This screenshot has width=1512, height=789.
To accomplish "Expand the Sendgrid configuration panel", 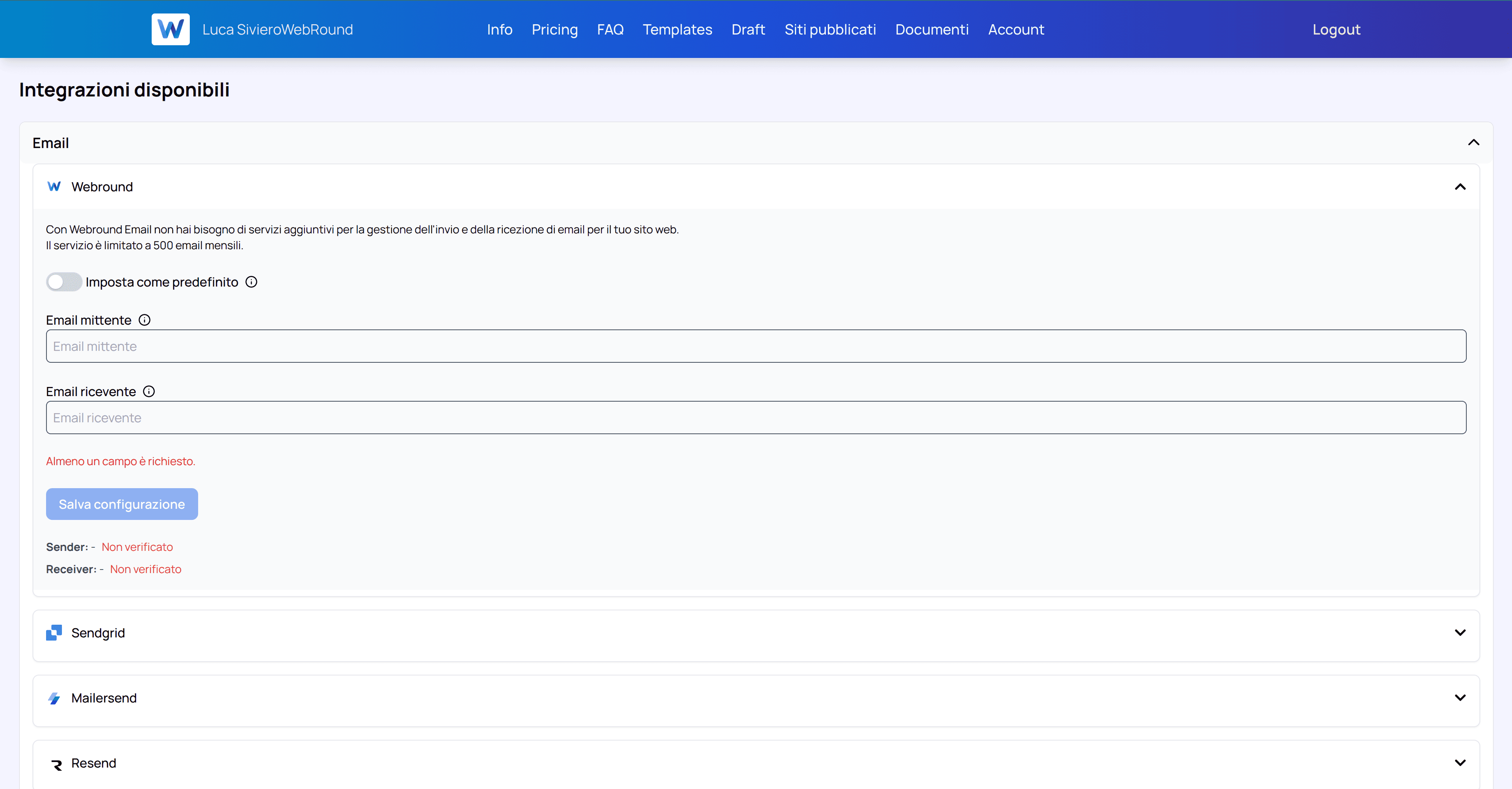I will 1461,633.
